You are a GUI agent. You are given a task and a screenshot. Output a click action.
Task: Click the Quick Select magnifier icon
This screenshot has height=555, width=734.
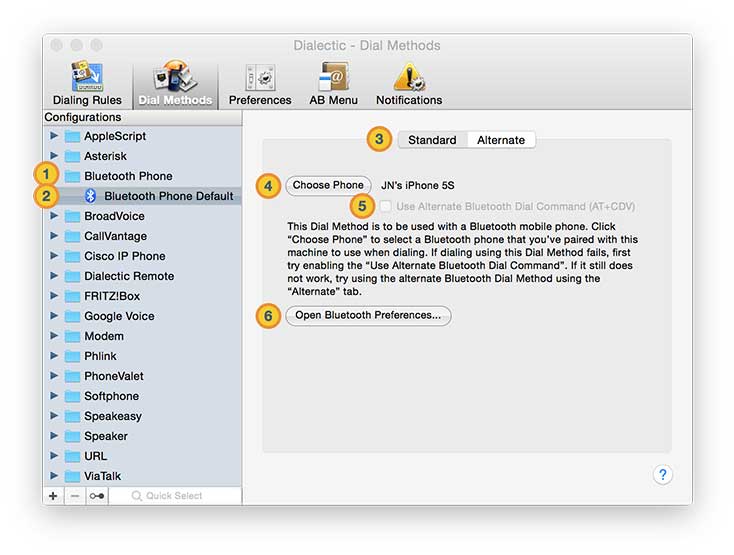[x=136, y=496]
